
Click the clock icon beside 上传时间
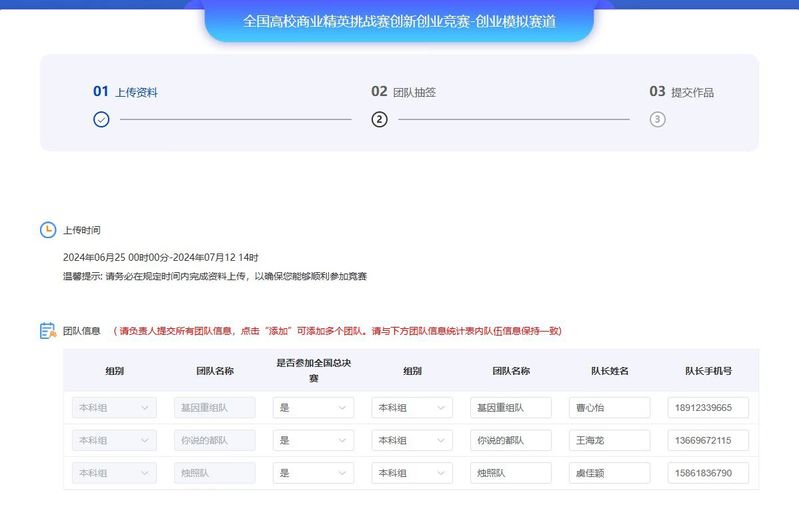[48, 230]
